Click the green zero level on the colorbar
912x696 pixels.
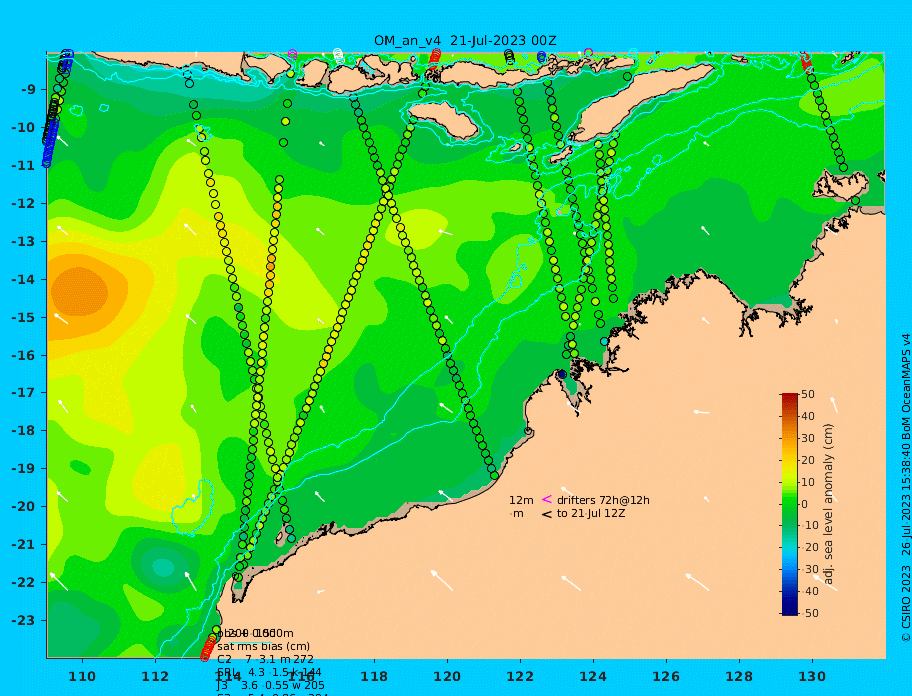(789, 504)
